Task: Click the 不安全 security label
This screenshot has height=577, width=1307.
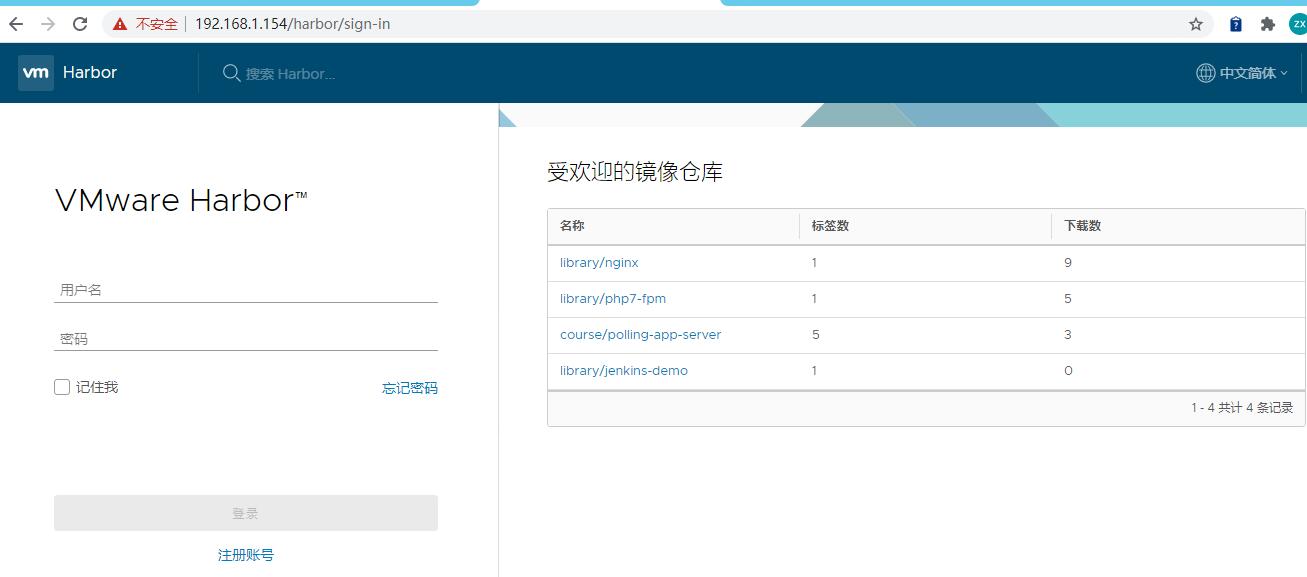Action: (x=156, y=24)
